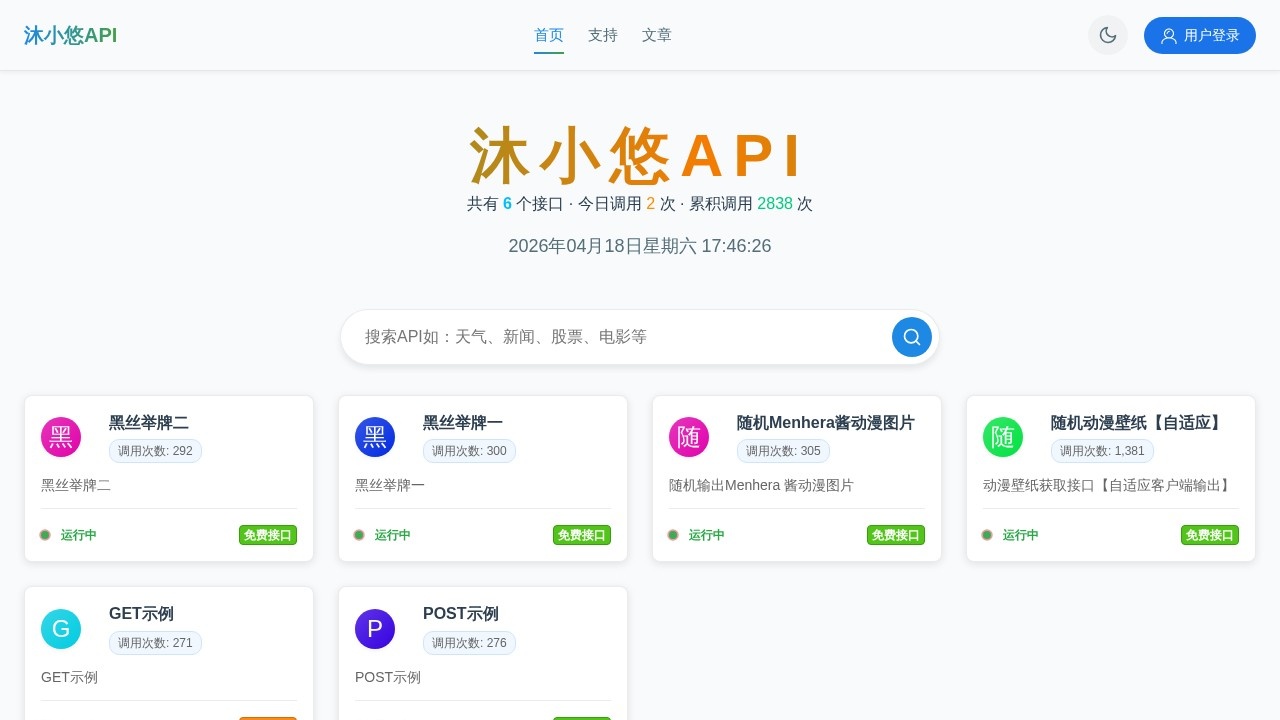The image size is (1280, 720).
Task: Click the POST示例 purple P icon
Action: (374, 629)
